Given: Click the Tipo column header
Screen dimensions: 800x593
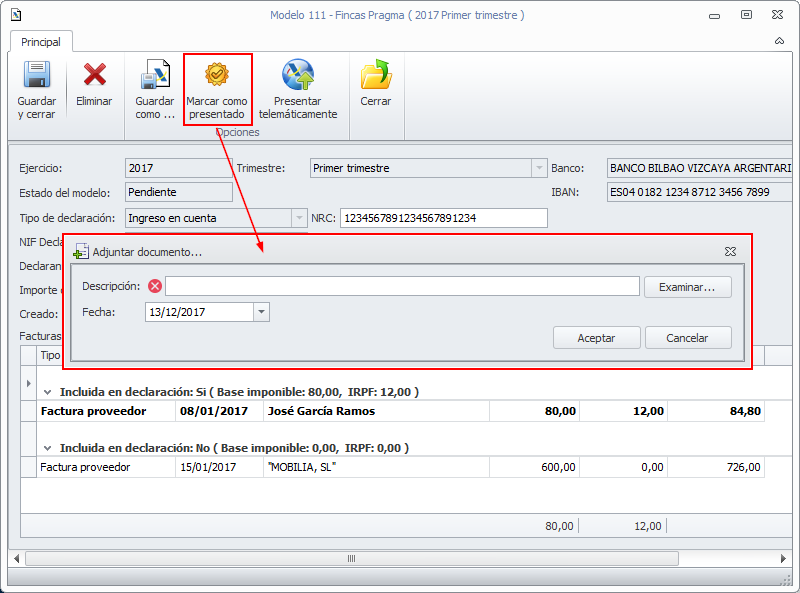Looking at the screenshot, I should point(50,355).
